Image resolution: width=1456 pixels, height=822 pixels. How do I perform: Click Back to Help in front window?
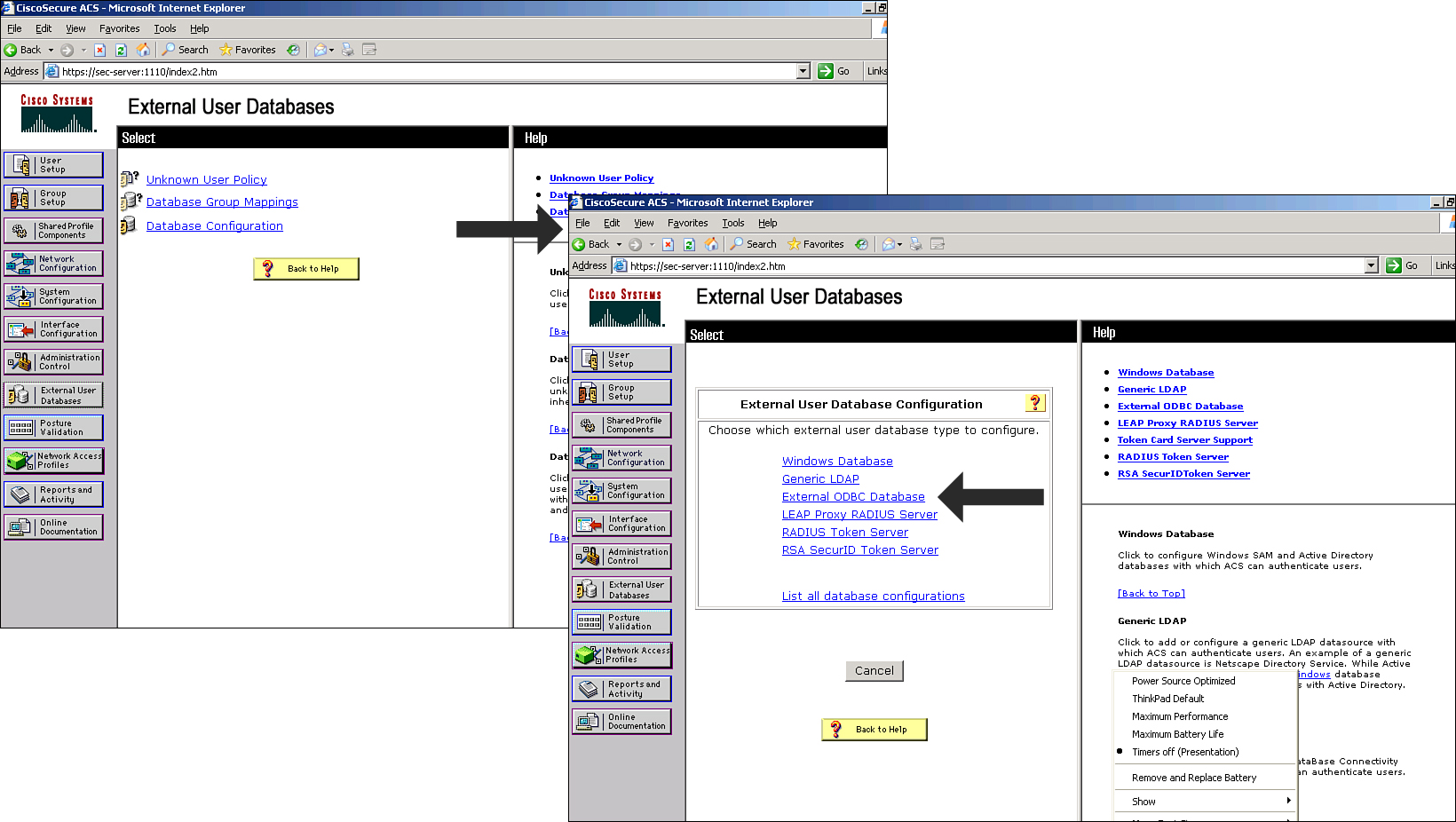(874, 729)
